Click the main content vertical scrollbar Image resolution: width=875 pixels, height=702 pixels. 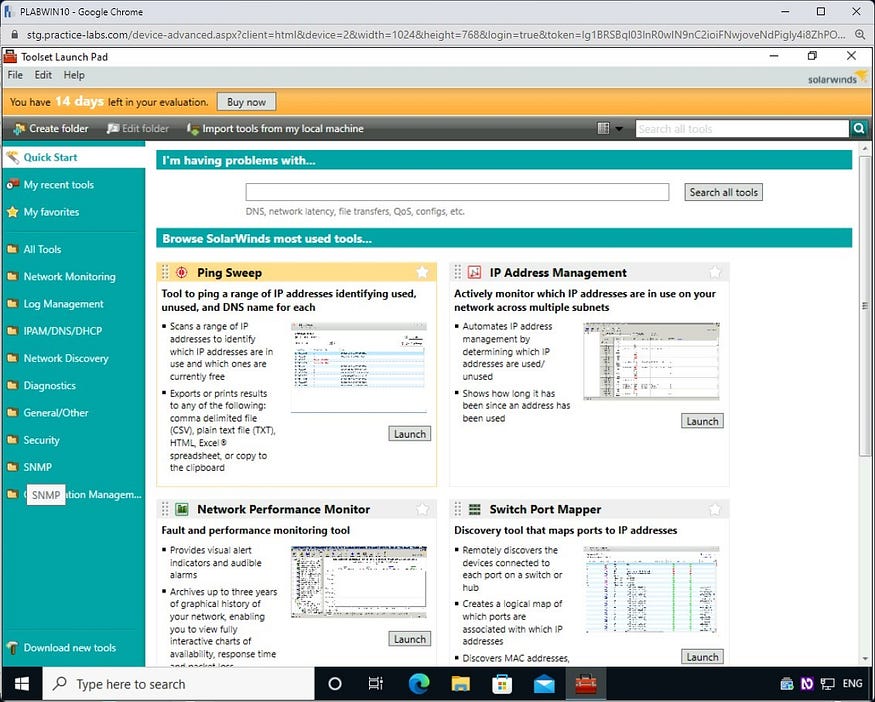pyautogui.click(x=864, y=306)
